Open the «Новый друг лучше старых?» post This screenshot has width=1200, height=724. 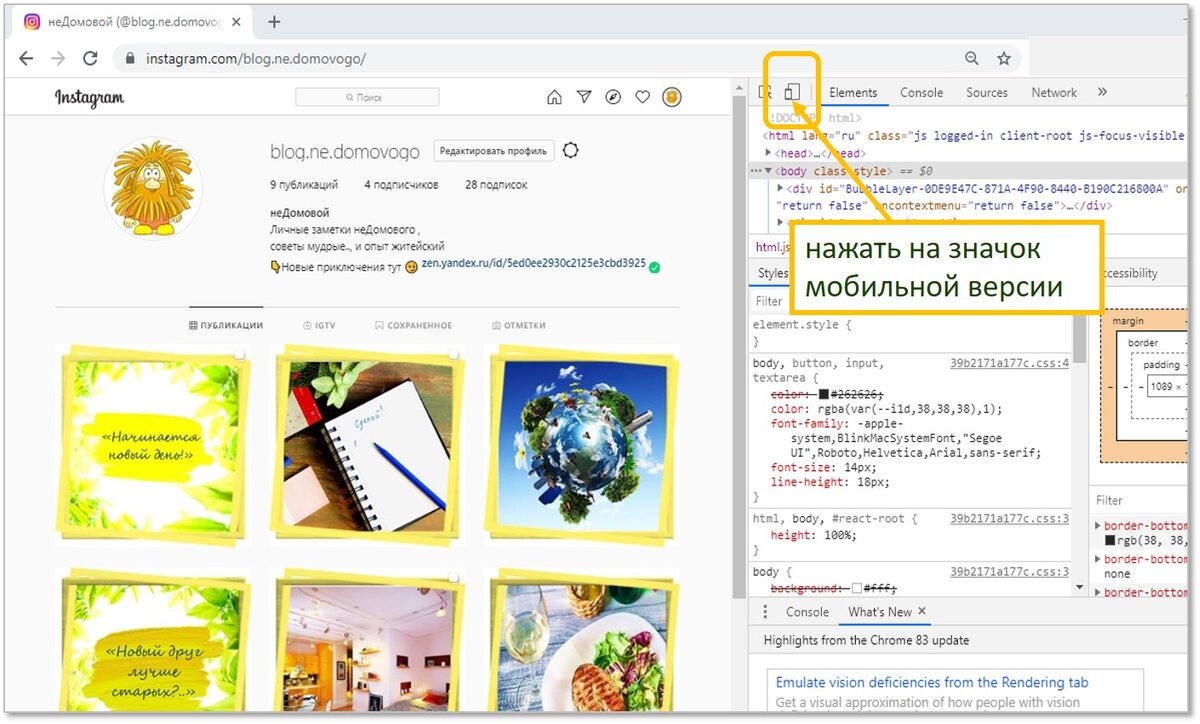[x=152, y=640]
